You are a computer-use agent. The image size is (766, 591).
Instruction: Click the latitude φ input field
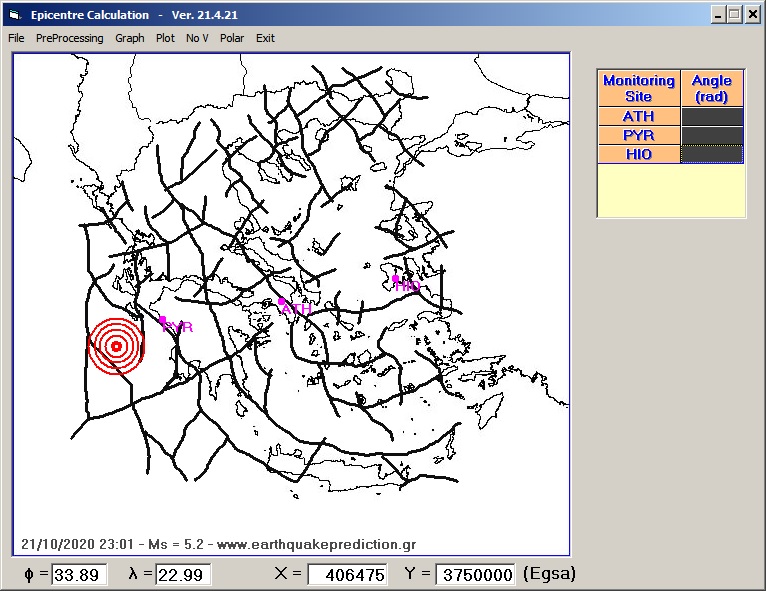pyautogui.click(x=75, y=575)
